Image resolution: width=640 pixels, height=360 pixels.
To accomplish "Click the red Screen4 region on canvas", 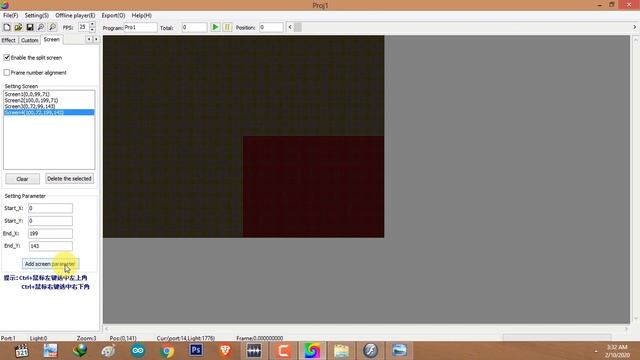I will [313, 187].
